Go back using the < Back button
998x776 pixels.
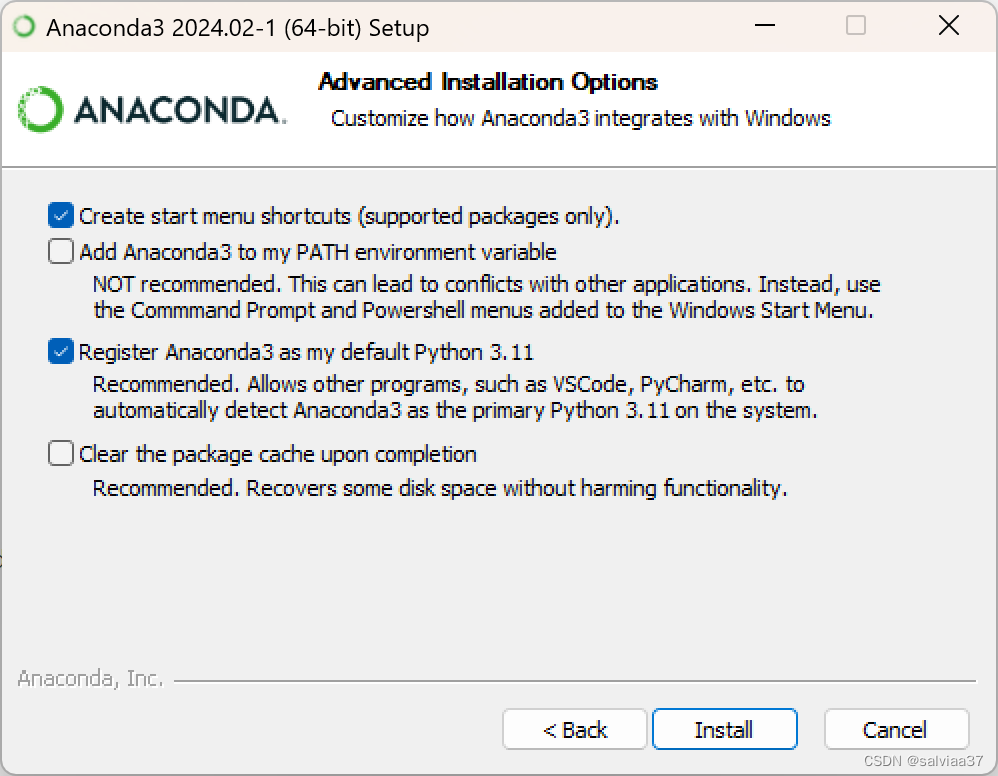coord(574,729)
